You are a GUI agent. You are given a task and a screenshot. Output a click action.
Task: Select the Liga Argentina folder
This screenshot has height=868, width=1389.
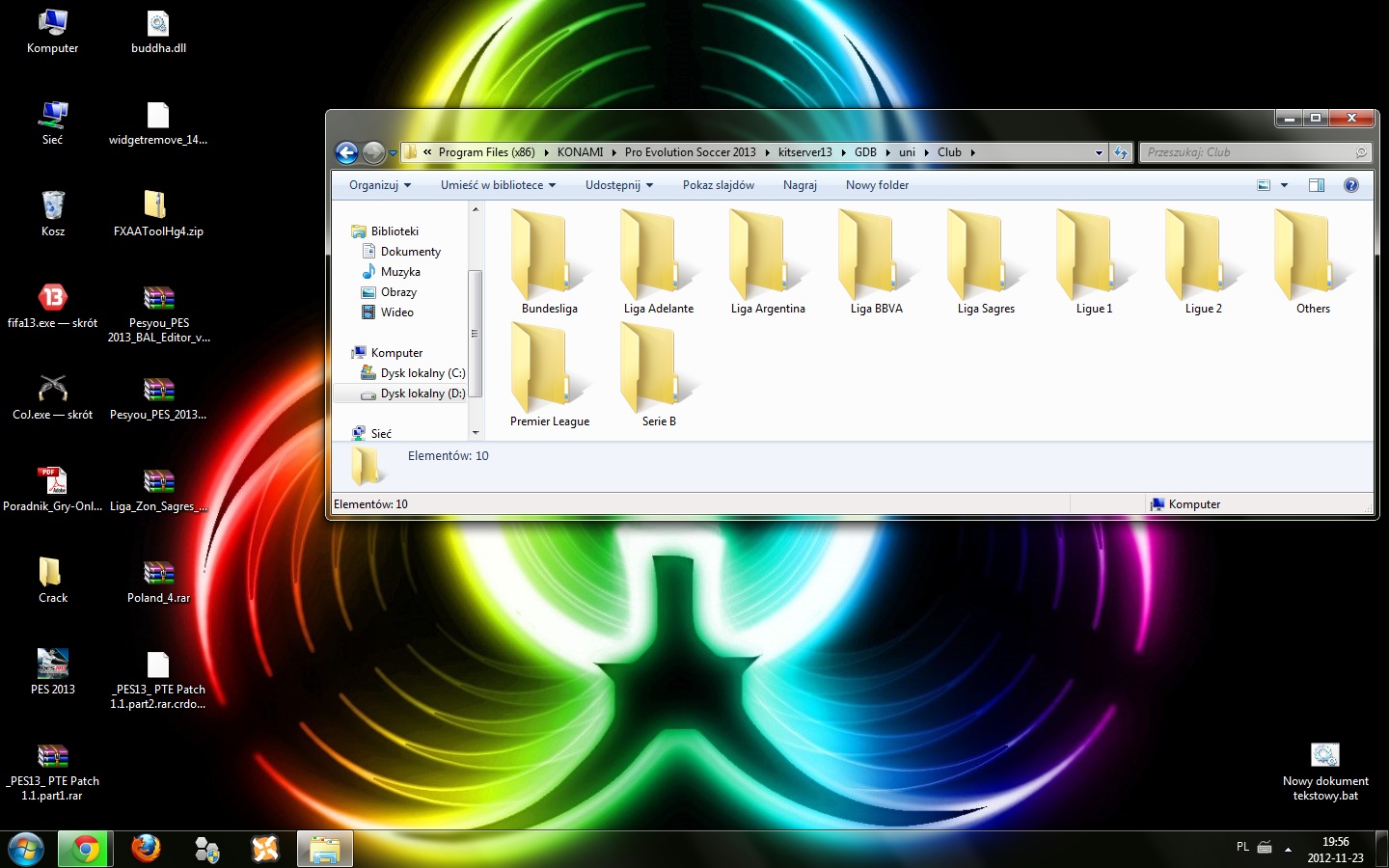tap(768, 262)
